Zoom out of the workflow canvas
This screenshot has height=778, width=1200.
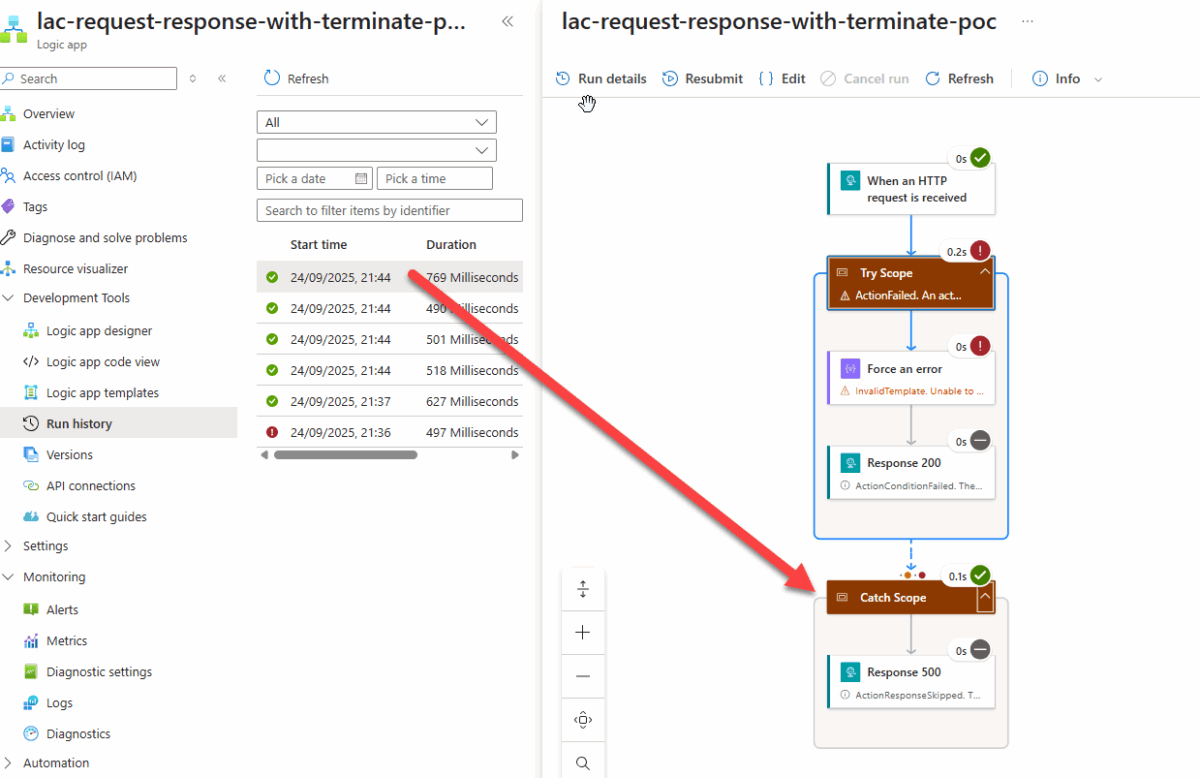click(583, 675)
